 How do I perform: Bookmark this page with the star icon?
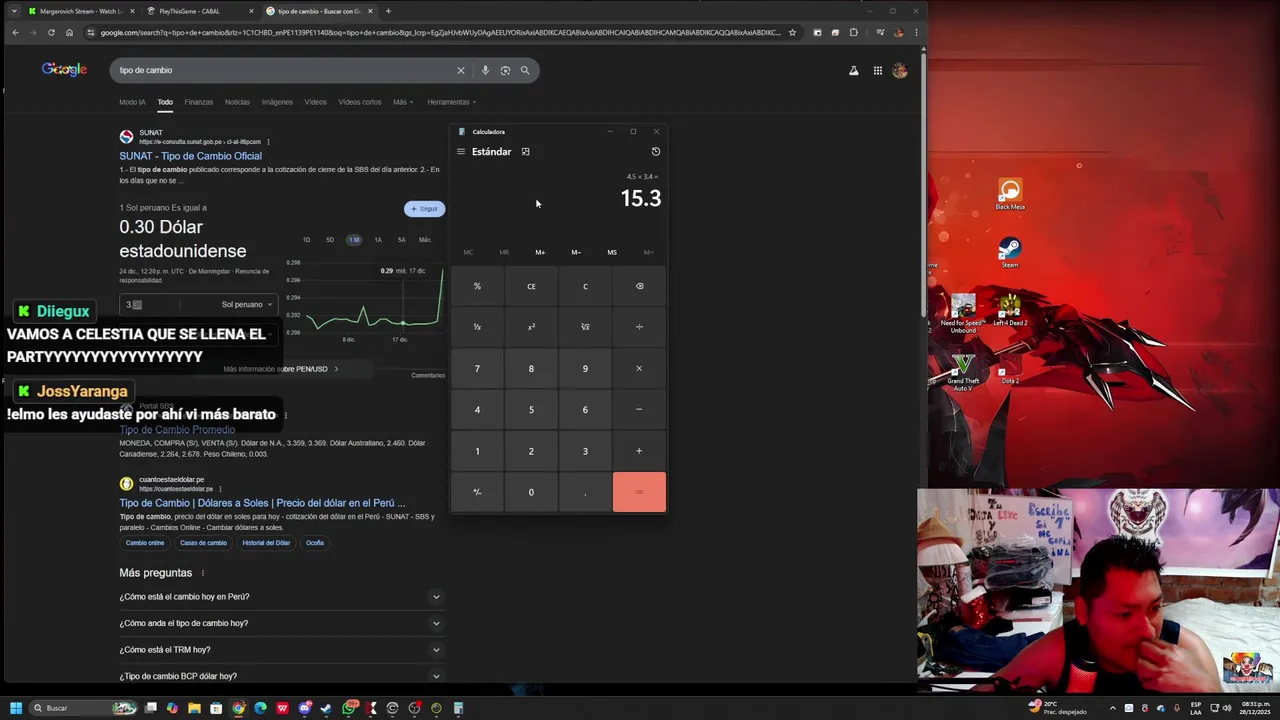tap(792, 32)
